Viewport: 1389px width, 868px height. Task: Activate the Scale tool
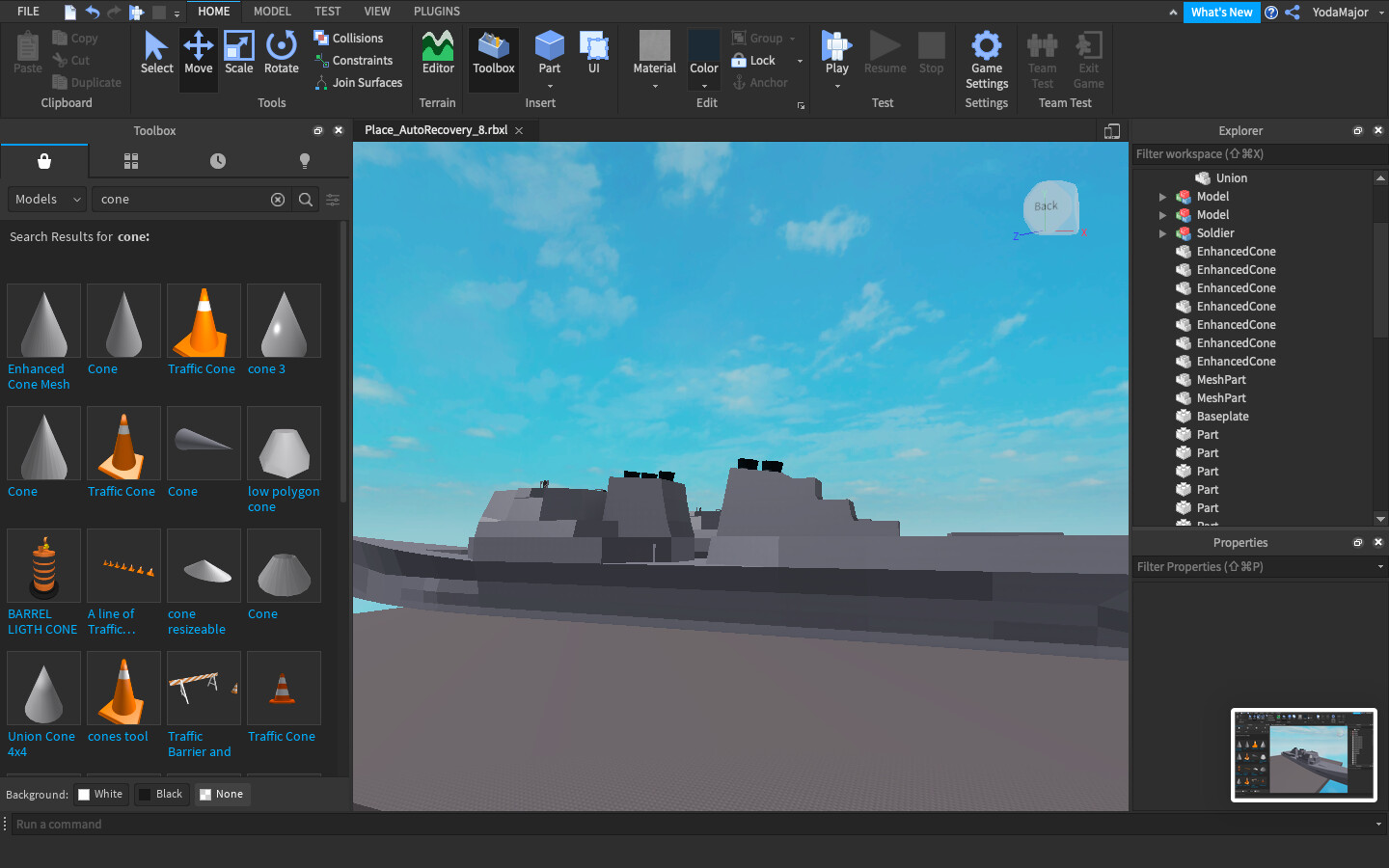(239, 53)
